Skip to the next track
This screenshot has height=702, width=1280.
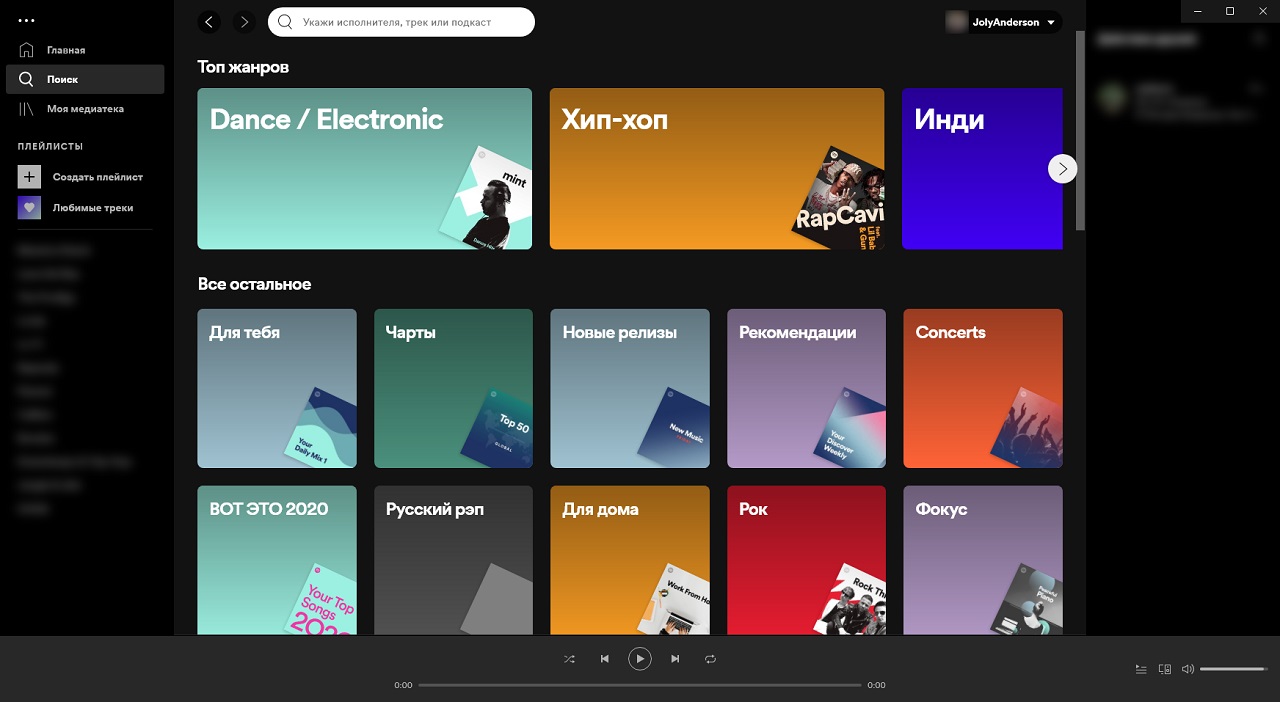675,659
